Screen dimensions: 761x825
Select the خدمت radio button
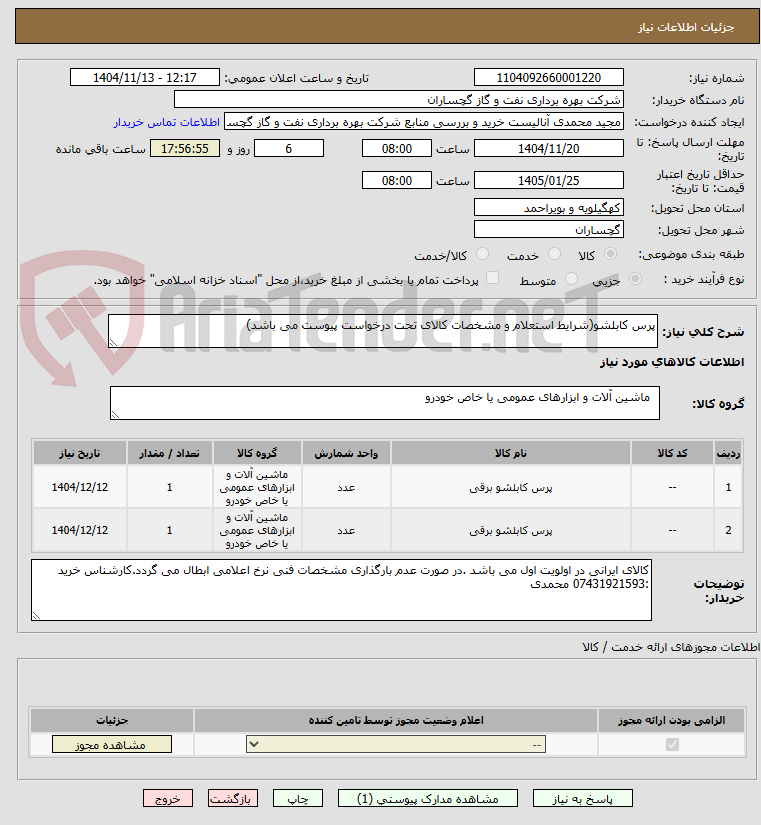tap(554, 254)
